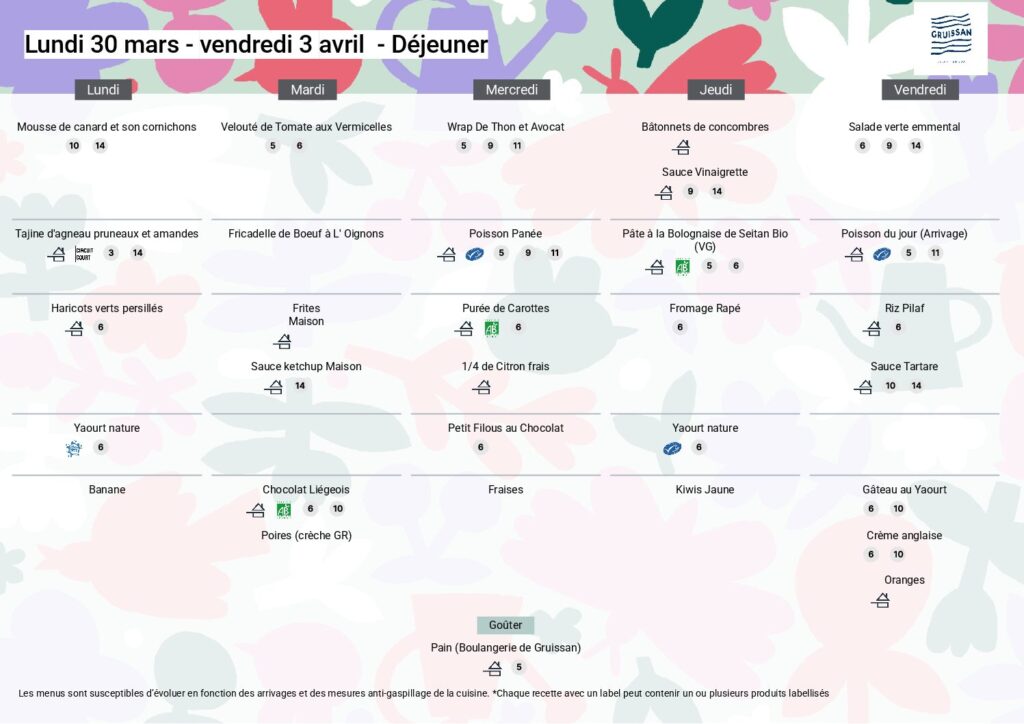Click allergen badge 10 under Mousse de canard
Screen dimensions: 1024x724
coord(73,146)
